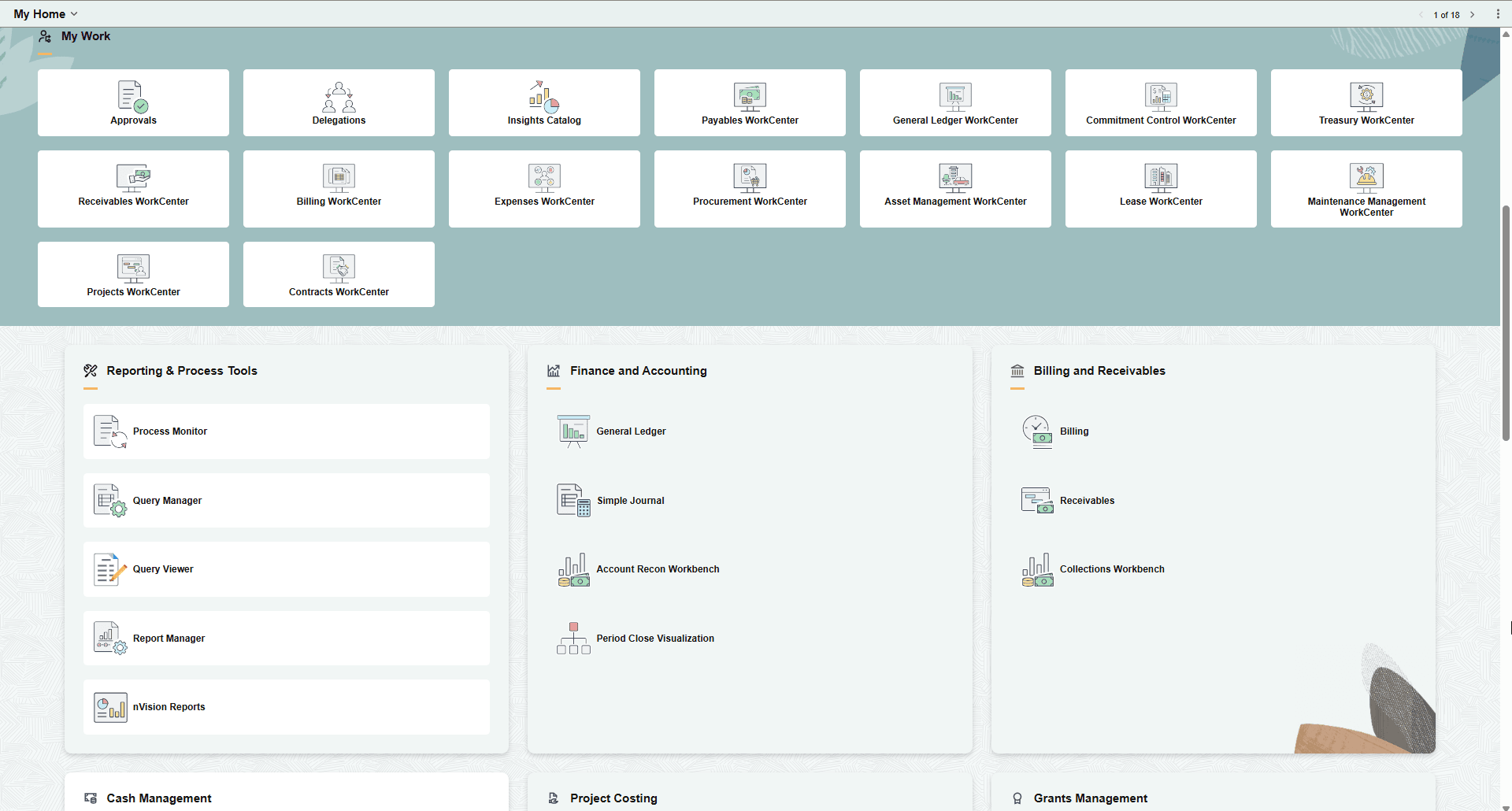1512x811 pixels.
Task: Click the Reporting & Process Tools heading
Action: (x=182, y=371)
